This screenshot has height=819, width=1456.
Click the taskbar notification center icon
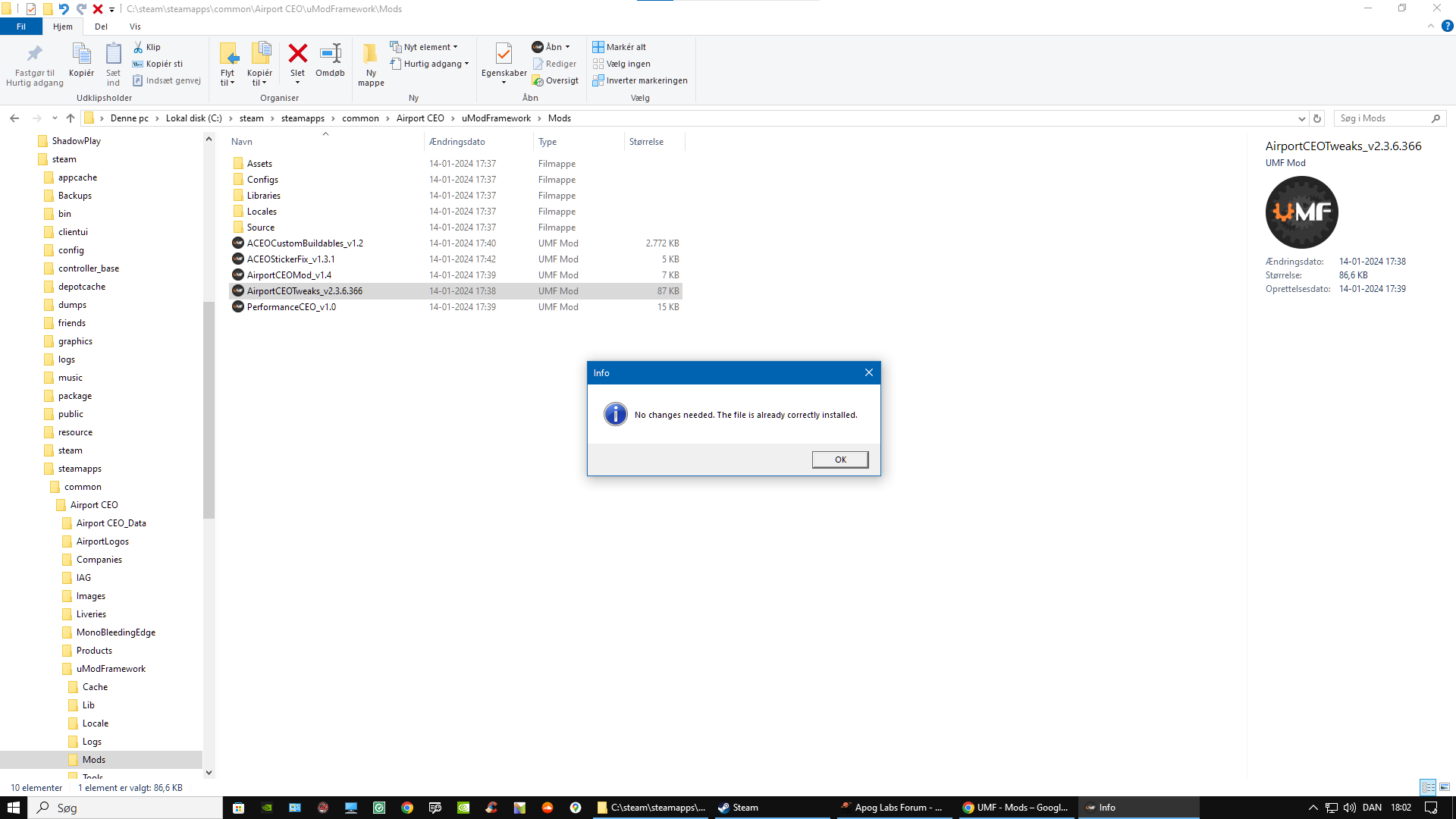(x=1431, y=808)
